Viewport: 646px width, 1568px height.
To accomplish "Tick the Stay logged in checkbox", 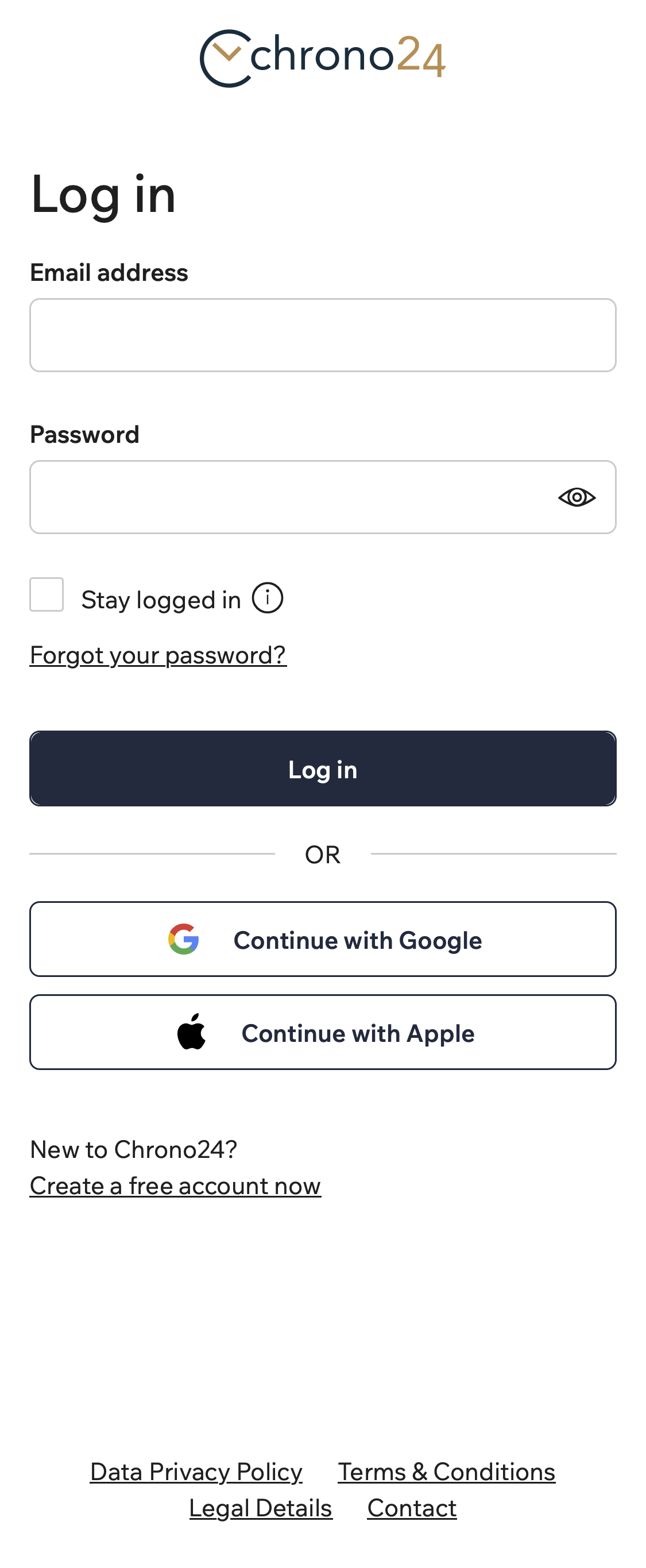I will pyautogui.click(x=47, y=594).
